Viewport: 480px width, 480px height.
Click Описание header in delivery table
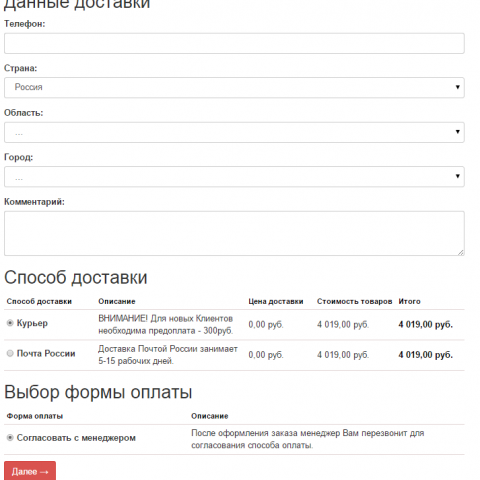[x=117, y=301]
